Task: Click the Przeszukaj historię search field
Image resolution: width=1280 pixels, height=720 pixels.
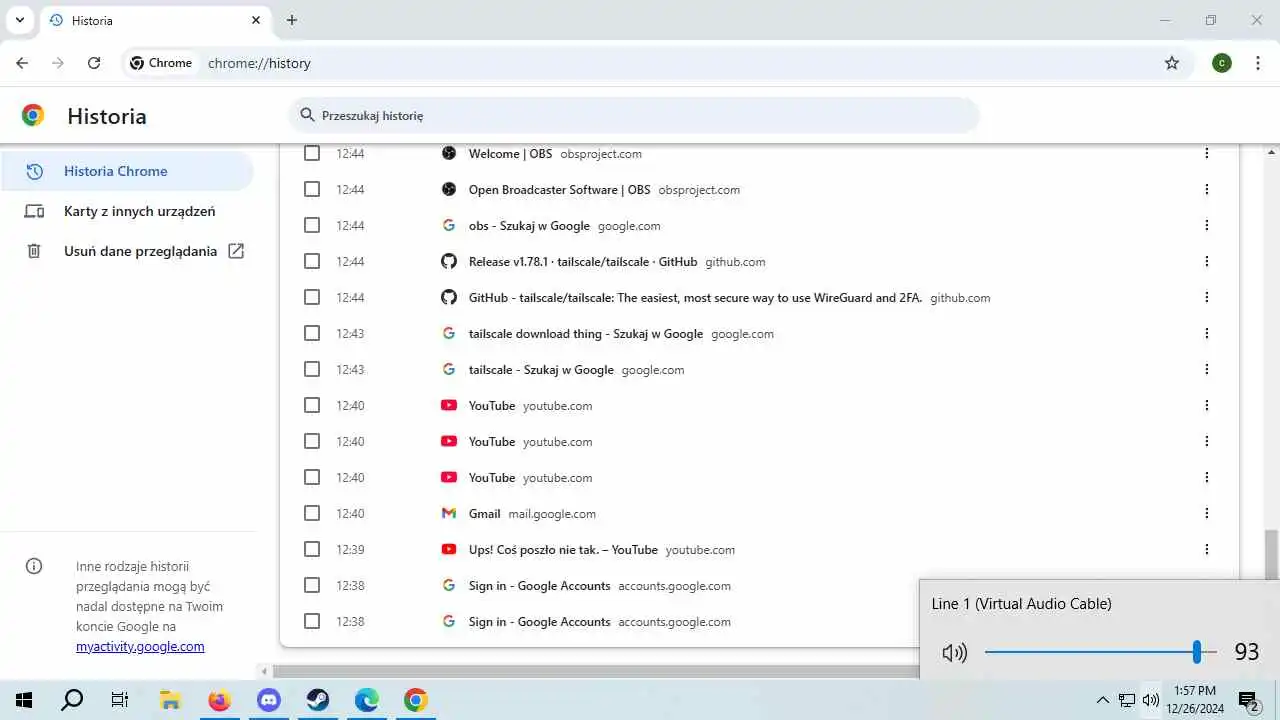Action: [x=634, y=115]
